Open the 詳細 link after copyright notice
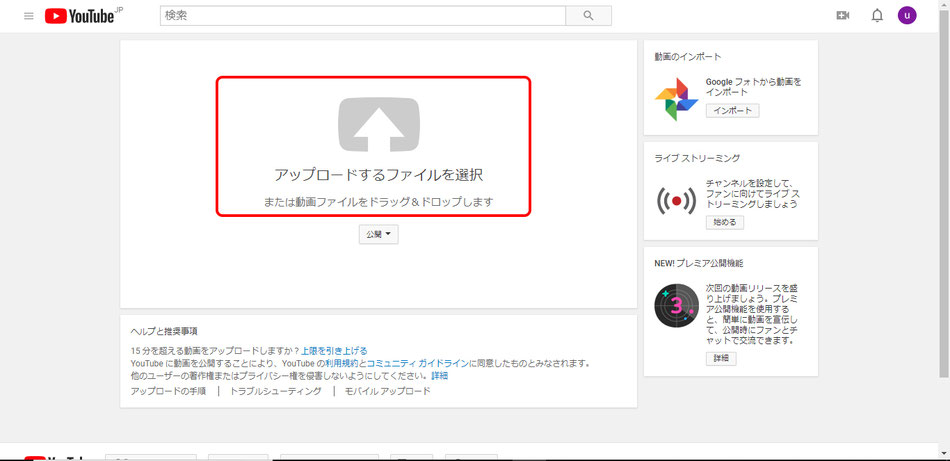 click(x=440, y=376)
